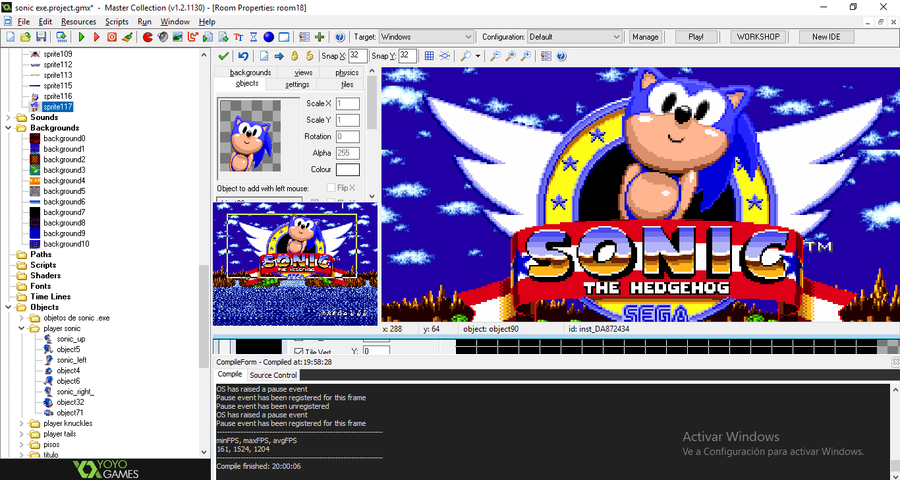Open extension packages with green plus icon
The width and height of the screenshot is (900, 480).
coord(320,37)
